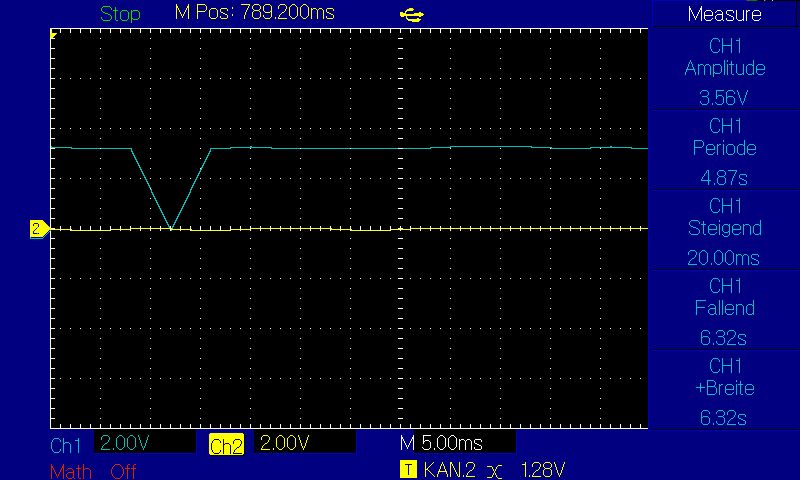Click the bottom tip of the cyan V-shaped dip

click(x=171, y=228)
